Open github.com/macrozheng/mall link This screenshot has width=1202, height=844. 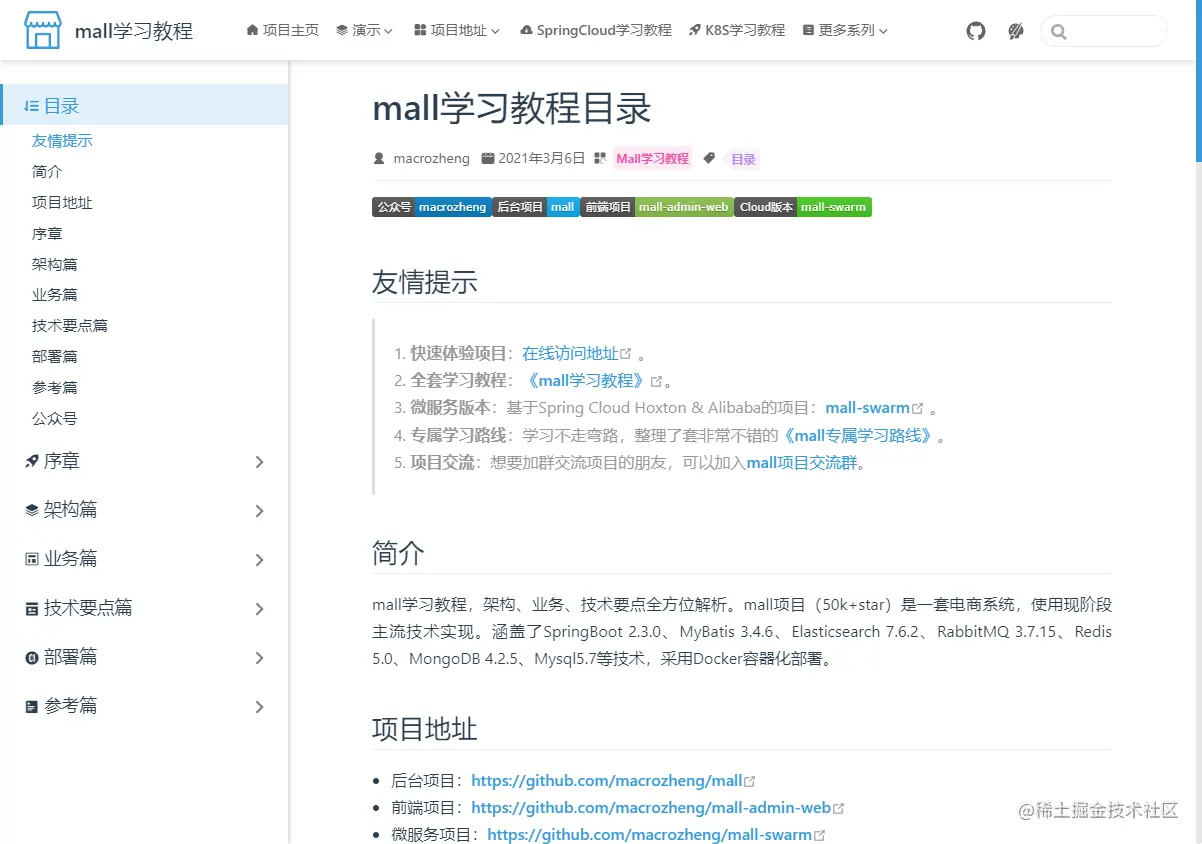(x=613, y=781)
